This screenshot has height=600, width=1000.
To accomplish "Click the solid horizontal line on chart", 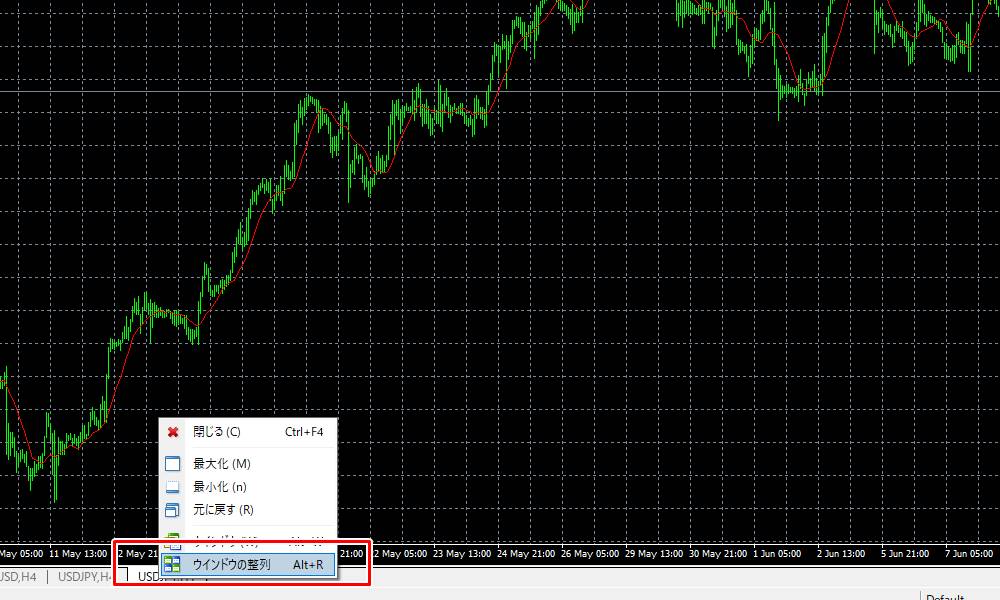I will pyautogui.click(x=600, y=92).
